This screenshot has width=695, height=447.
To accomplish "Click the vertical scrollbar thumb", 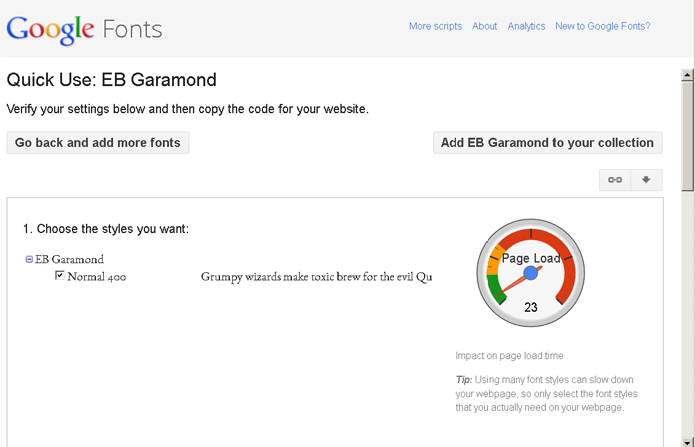I will coord(687,135).
